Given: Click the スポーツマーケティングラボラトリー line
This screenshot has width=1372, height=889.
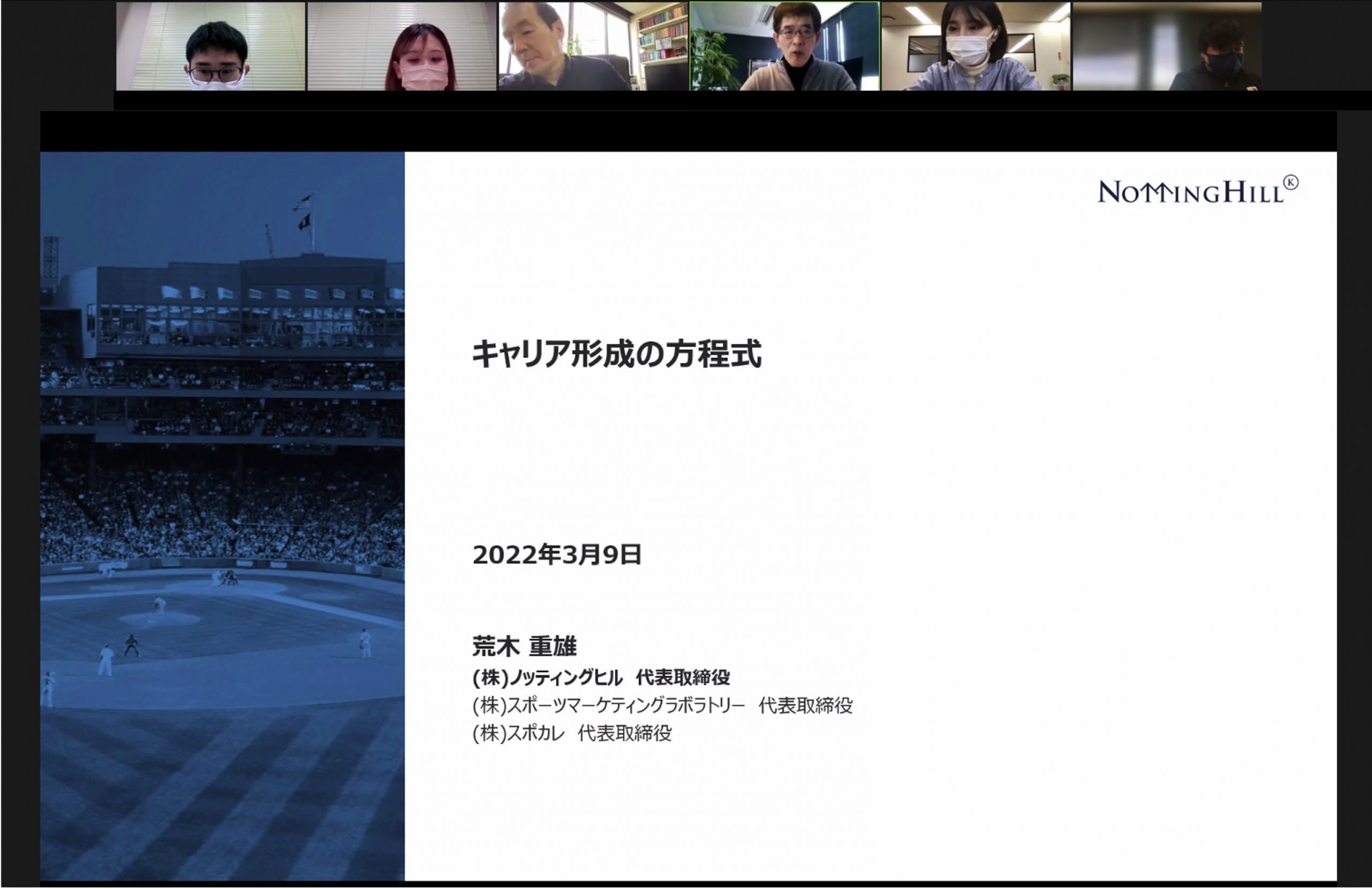Looking at the screenshot, I should click(x=662, y=706).
